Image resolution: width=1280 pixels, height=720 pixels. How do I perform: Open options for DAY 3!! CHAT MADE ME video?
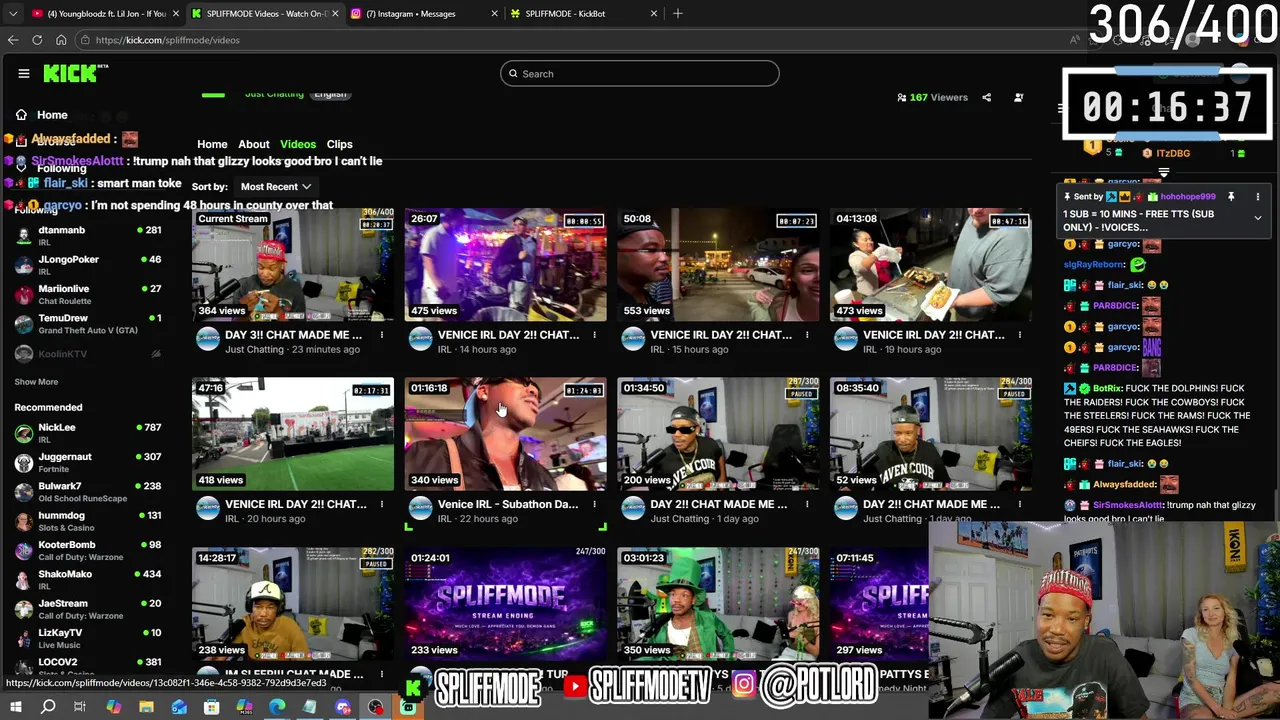(381, 335)
